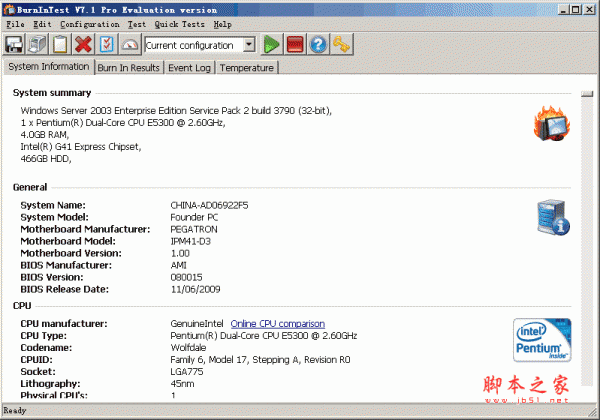Open the duty cycle gauge icon
The width and height of the screenshot is (600, 420).
point(130,44)
